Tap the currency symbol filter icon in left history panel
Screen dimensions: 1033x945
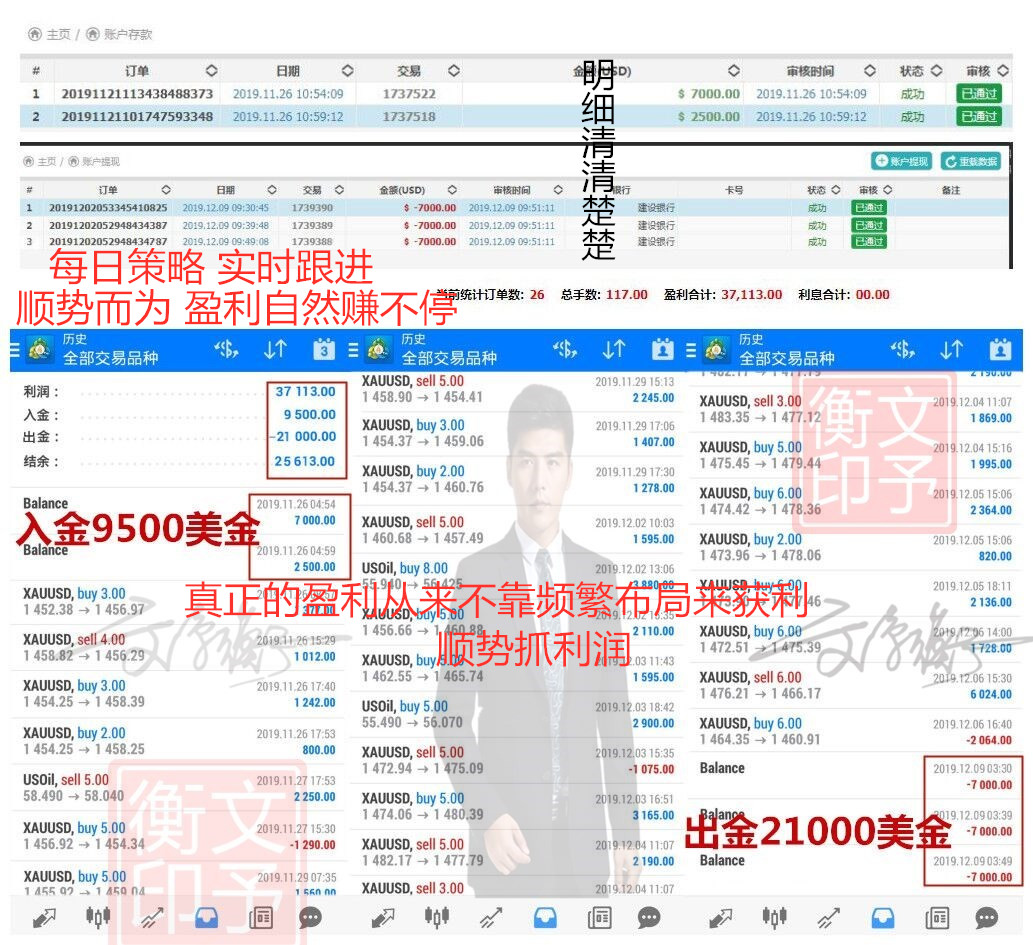tap(226, 349)
